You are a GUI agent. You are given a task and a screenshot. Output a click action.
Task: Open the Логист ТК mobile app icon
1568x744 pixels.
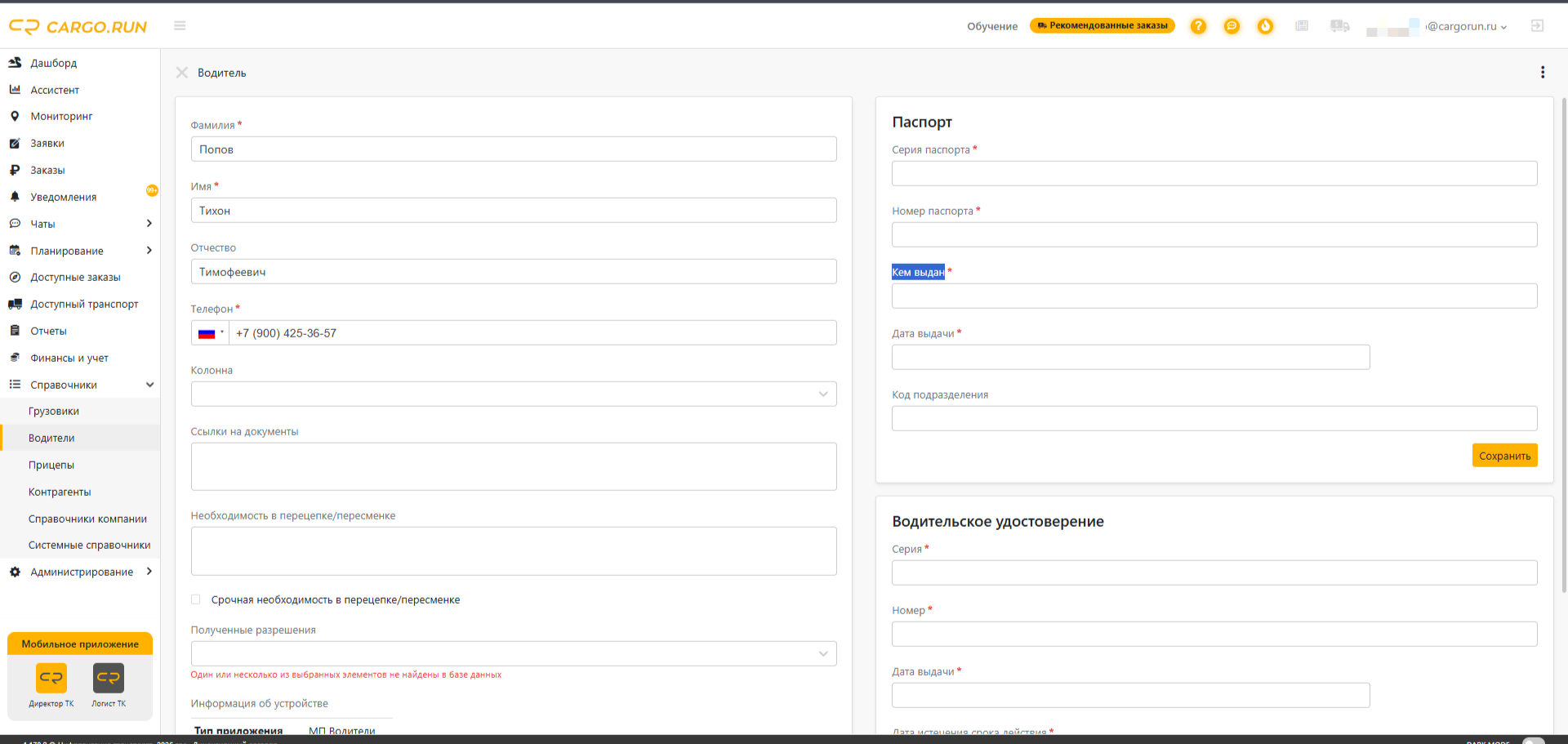pos(109,678)
